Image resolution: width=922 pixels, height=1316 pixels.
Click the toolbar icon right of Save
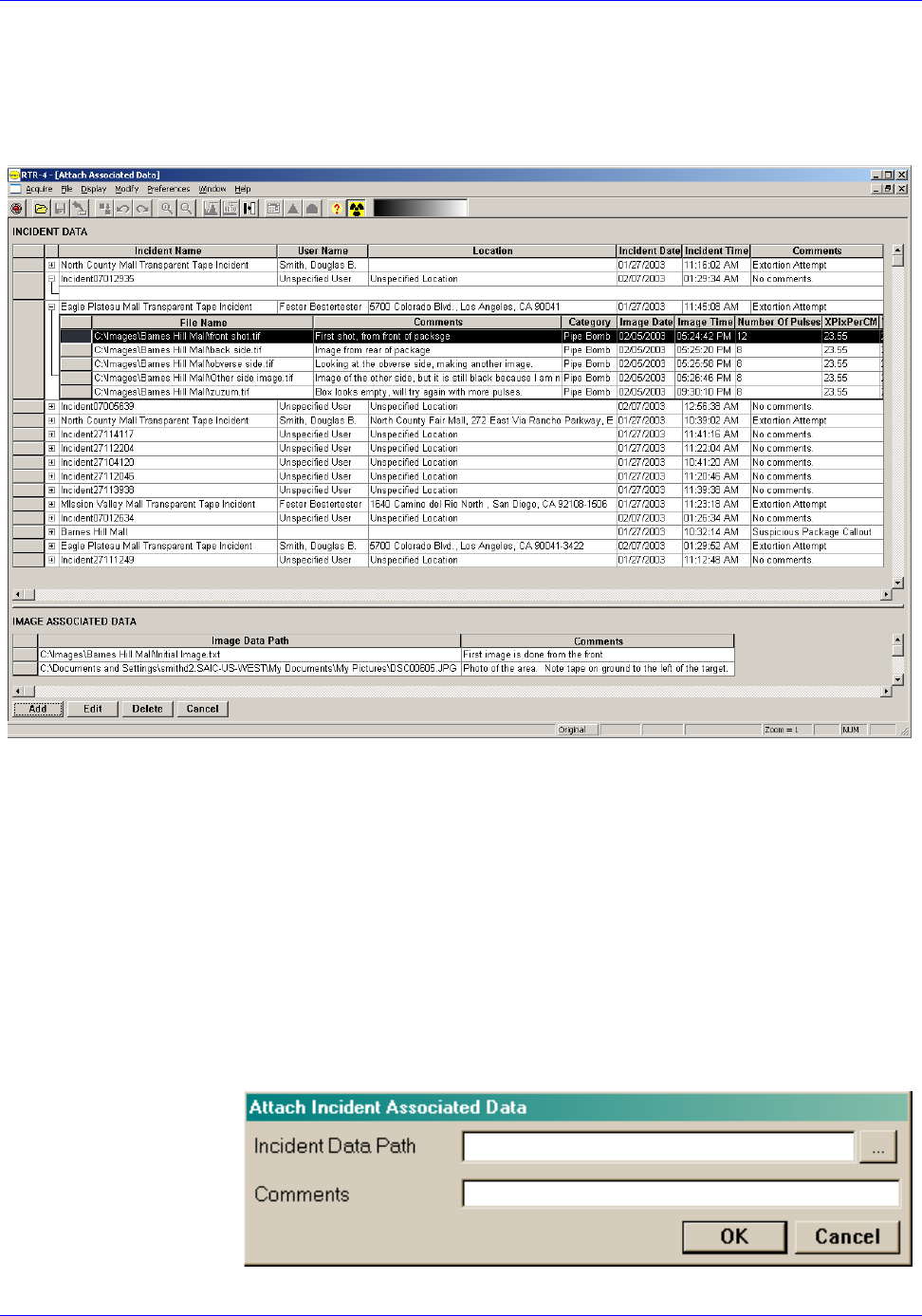(79, 209)
